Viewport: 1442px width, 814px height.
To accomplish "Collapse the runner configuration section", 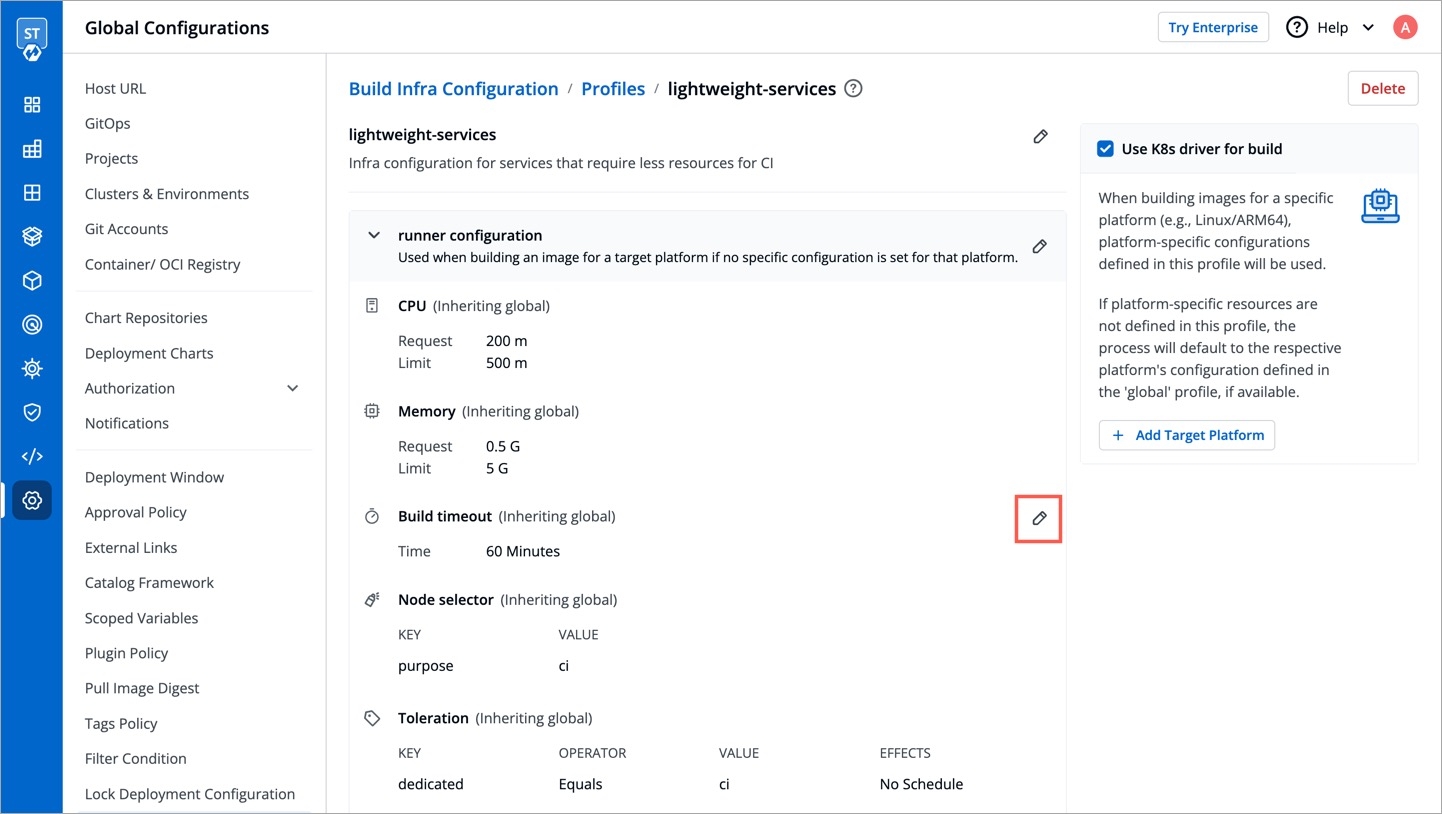I will point(374,236).
